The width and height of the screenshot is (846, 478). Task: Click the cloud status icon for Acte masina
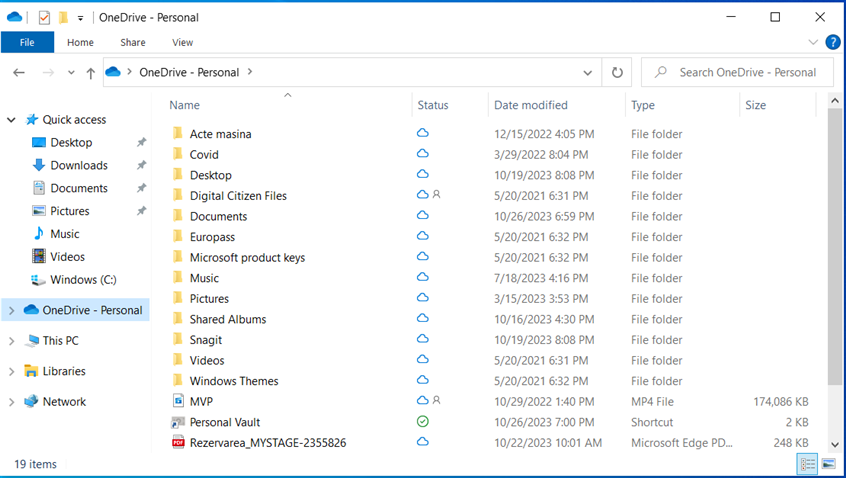[423, 133]
